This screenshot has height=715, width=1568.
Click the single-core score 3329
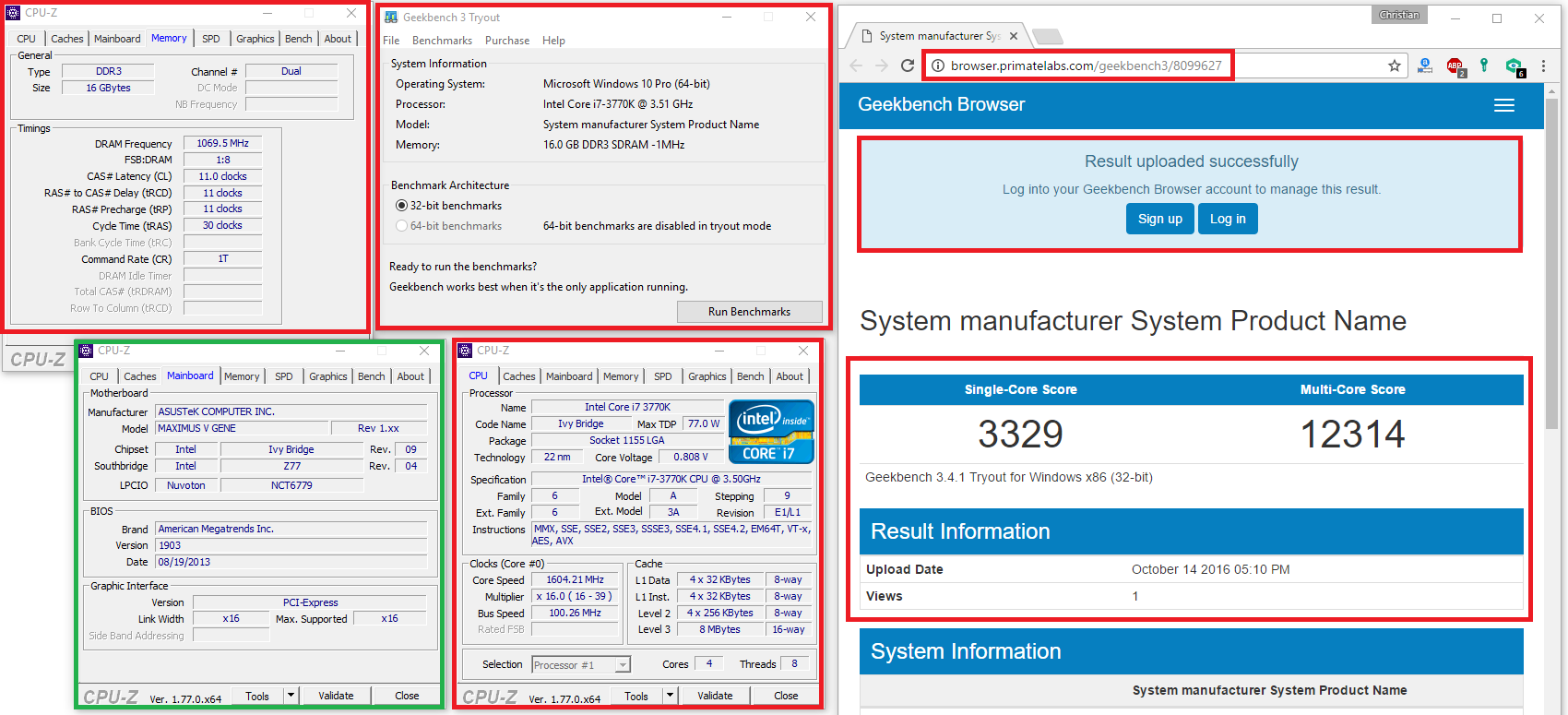[1020, 434]
